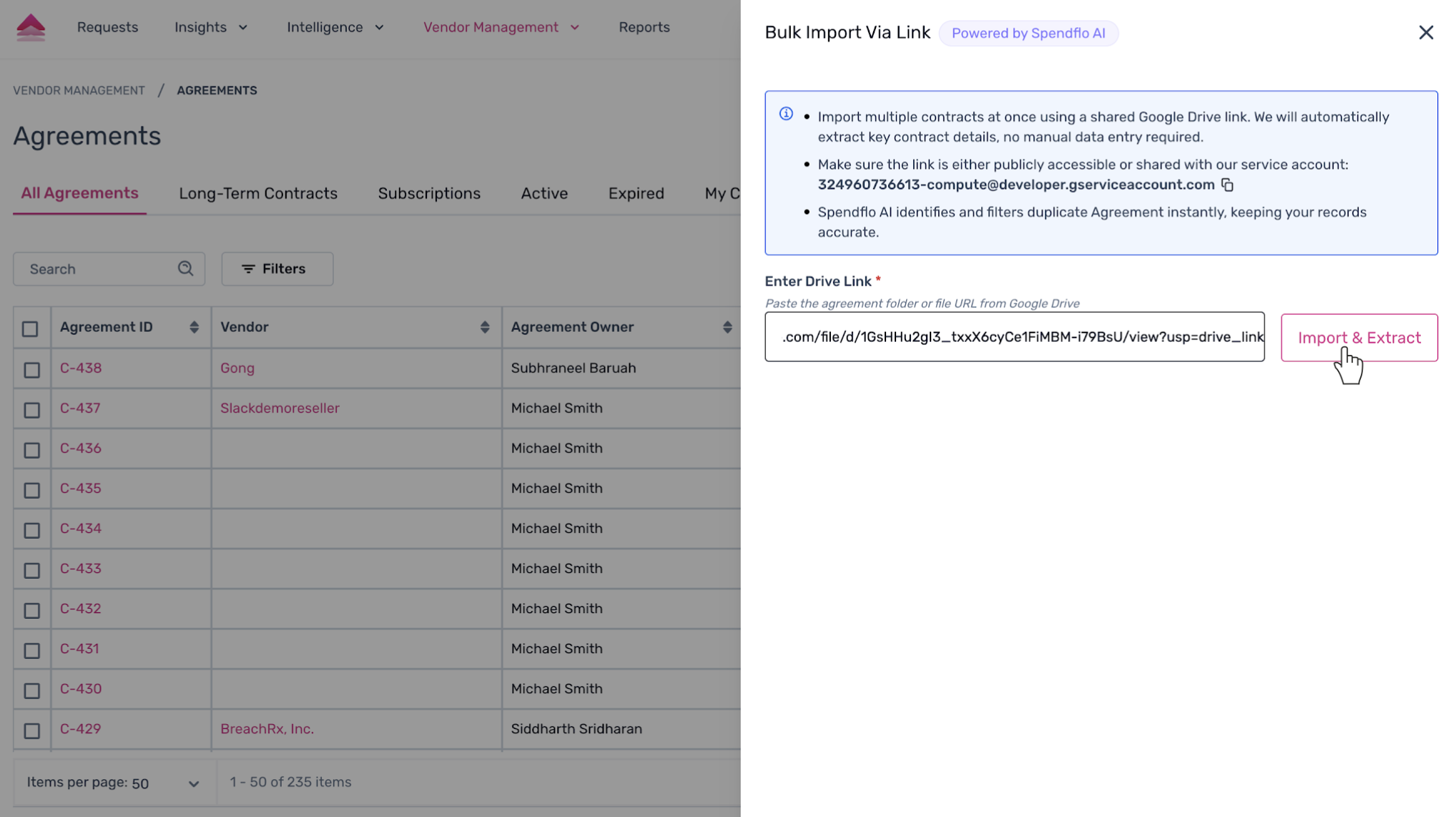Viewport: 1456px width, 817px height.
Task: Open agreement C-430
Action: 81,688
